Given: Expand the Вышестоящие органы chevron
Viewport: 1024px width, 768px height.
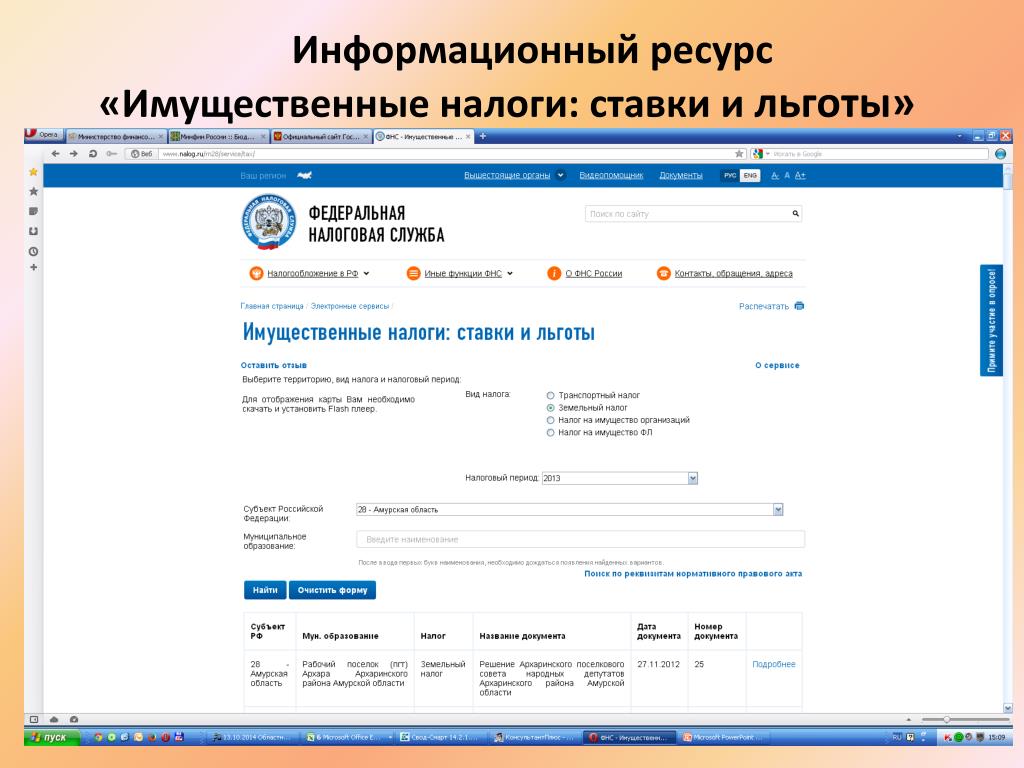Looking at the screenshot, I should click(560, 175).
